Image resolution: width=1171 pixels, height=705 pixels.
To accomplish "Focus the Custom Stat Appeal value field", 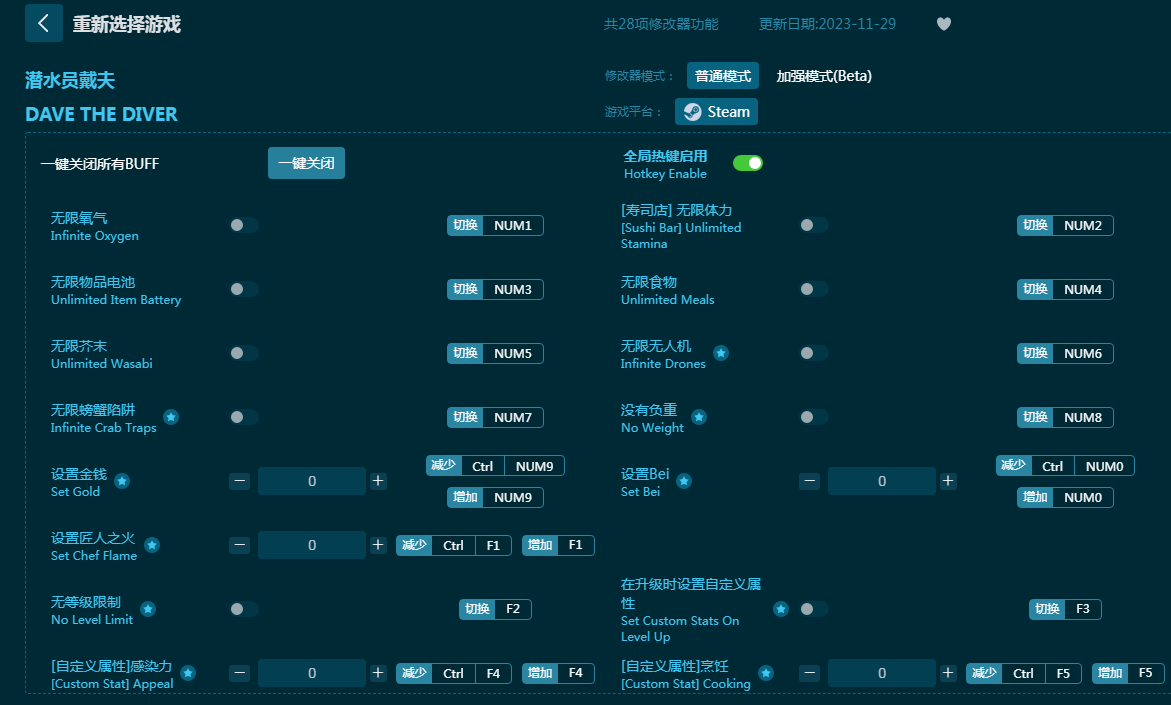I will (x=312, y=673).
